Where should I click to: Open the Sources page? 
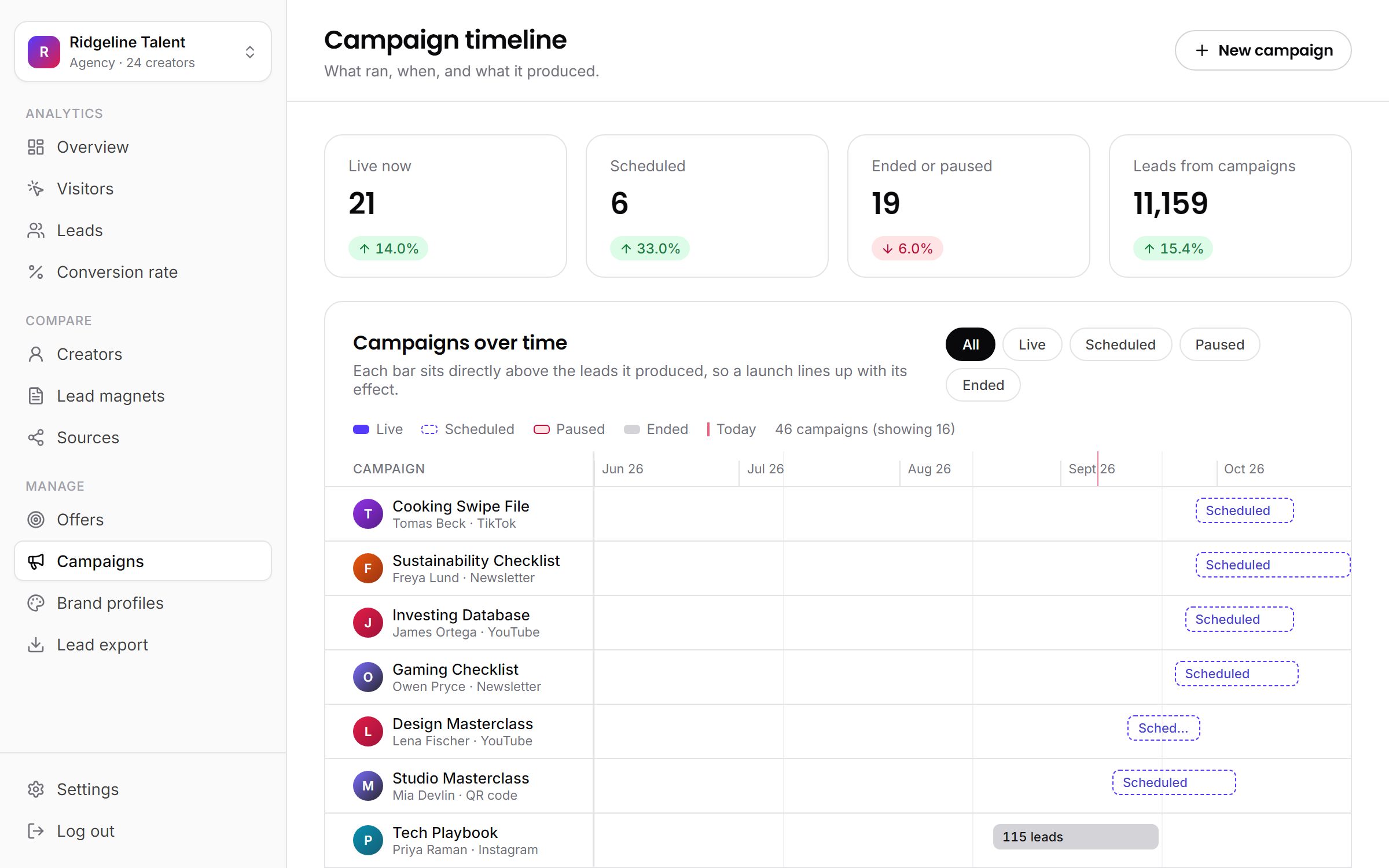click(x=143, y=437)
